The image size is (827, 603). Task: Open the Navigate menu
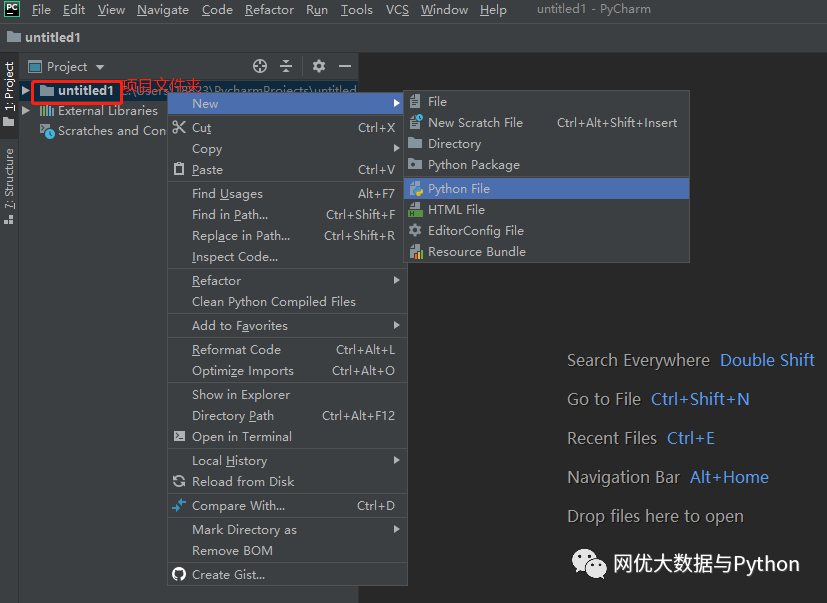tap(163, 9)
